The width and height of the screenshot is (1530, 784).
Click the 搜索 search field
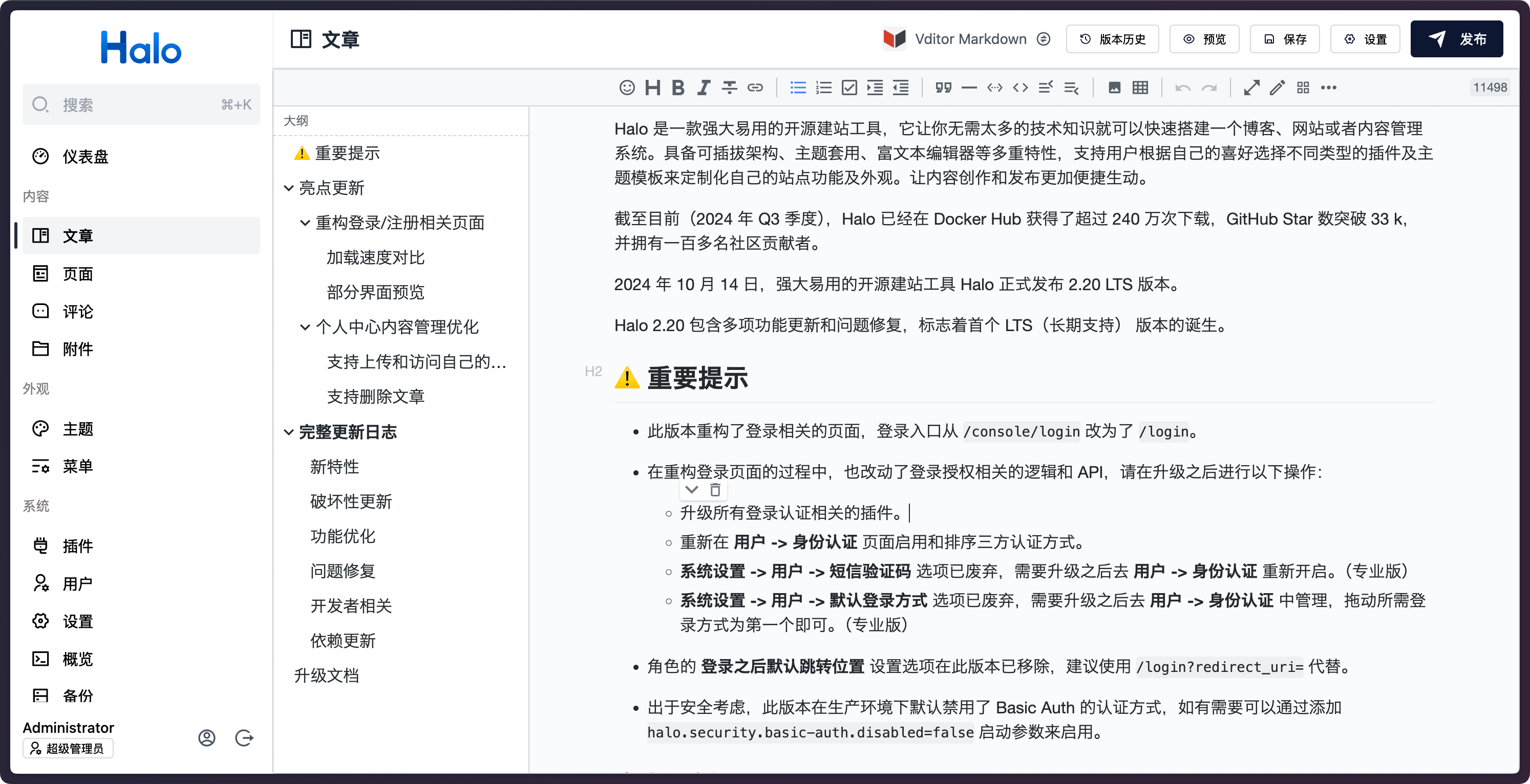pos(141,105)
